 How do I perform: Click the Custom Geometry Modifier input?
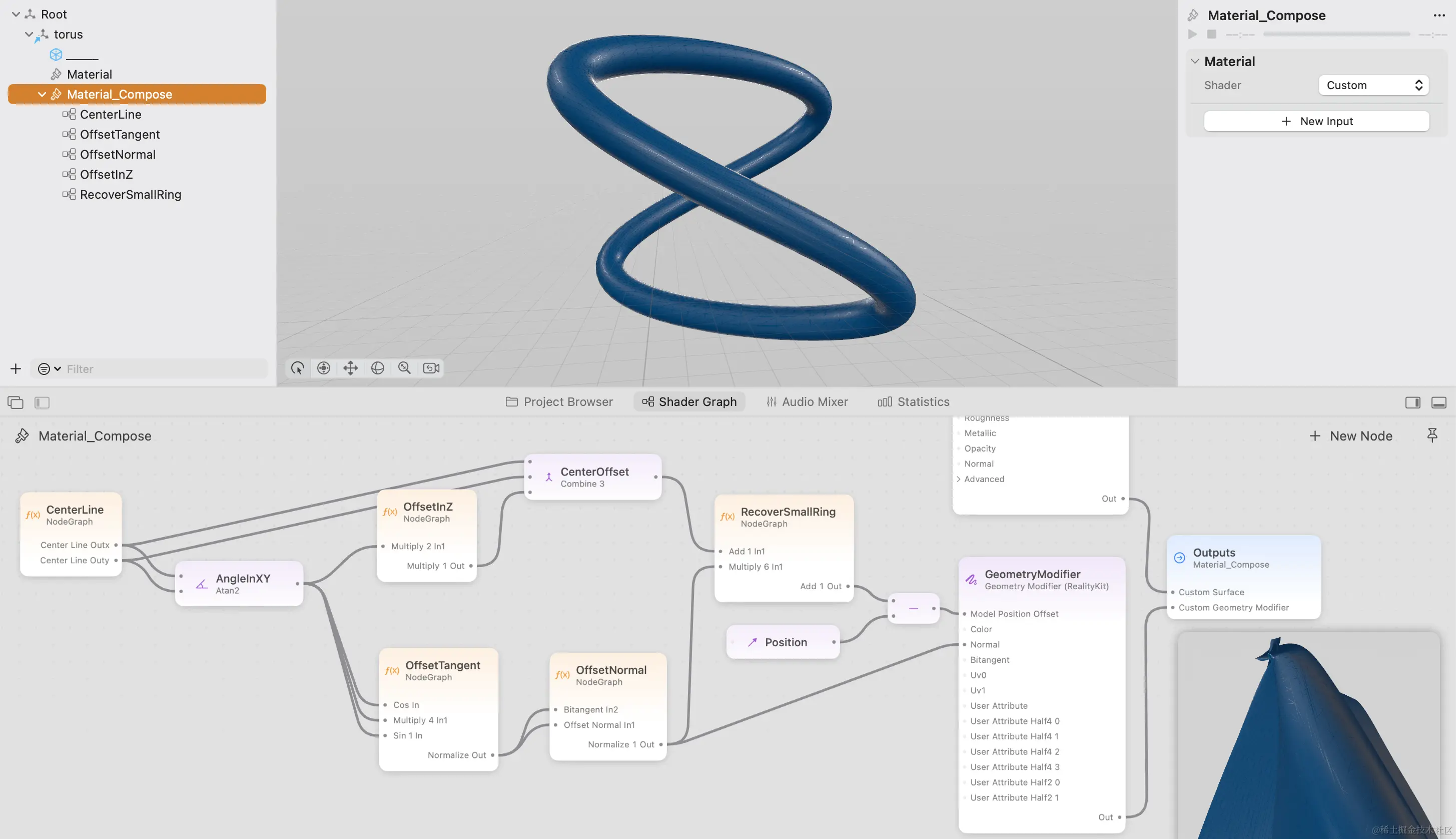[1173, 607]
